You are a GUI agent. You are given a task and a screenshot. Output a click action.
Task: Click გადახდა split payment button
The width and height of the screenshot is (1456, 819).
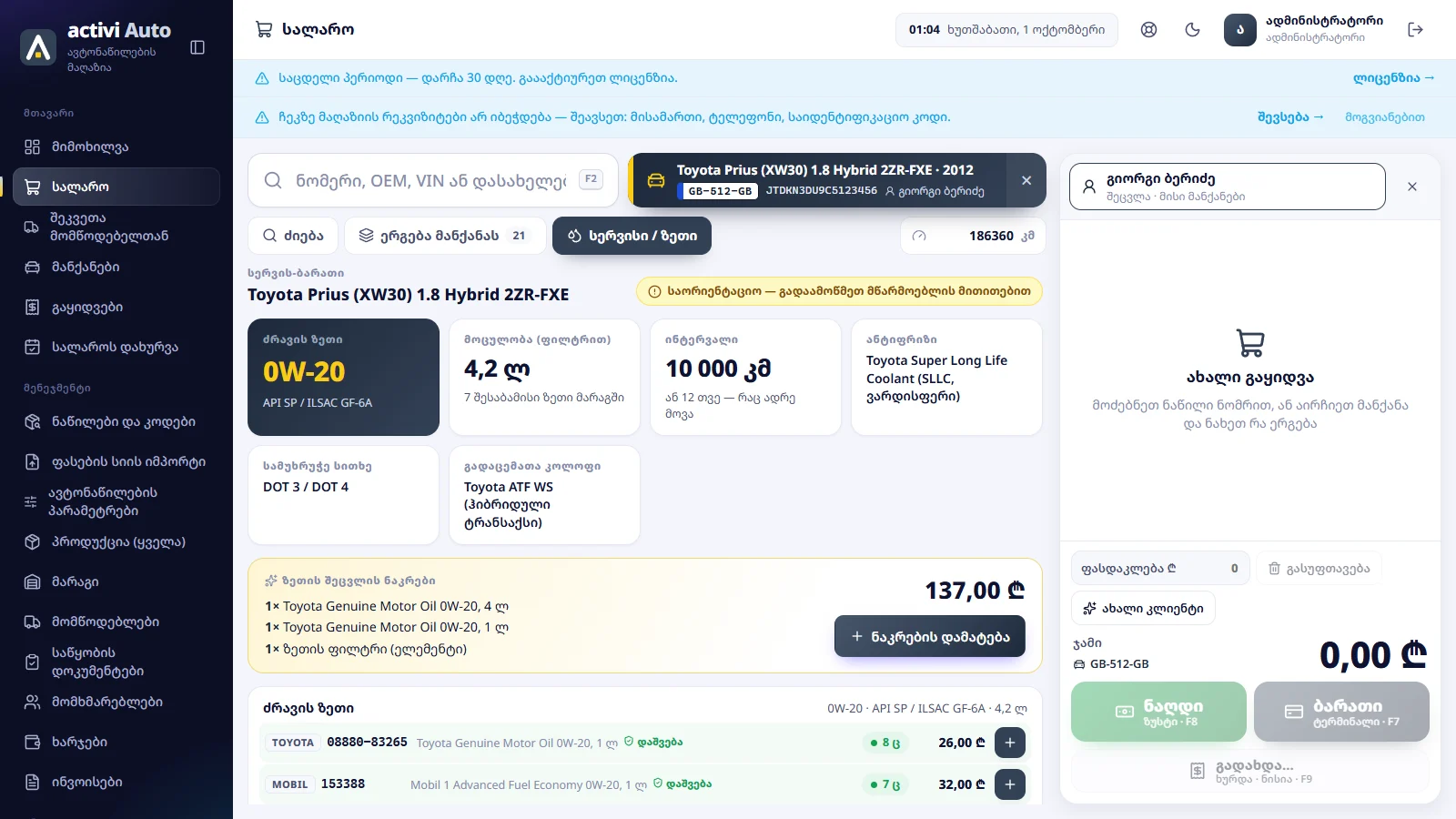click(1250, 771)
